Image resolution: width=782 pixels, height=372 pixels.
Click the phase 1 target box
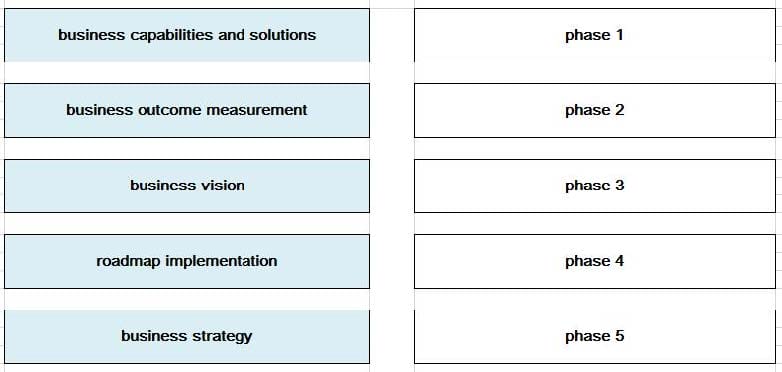[x=595, y=35]
